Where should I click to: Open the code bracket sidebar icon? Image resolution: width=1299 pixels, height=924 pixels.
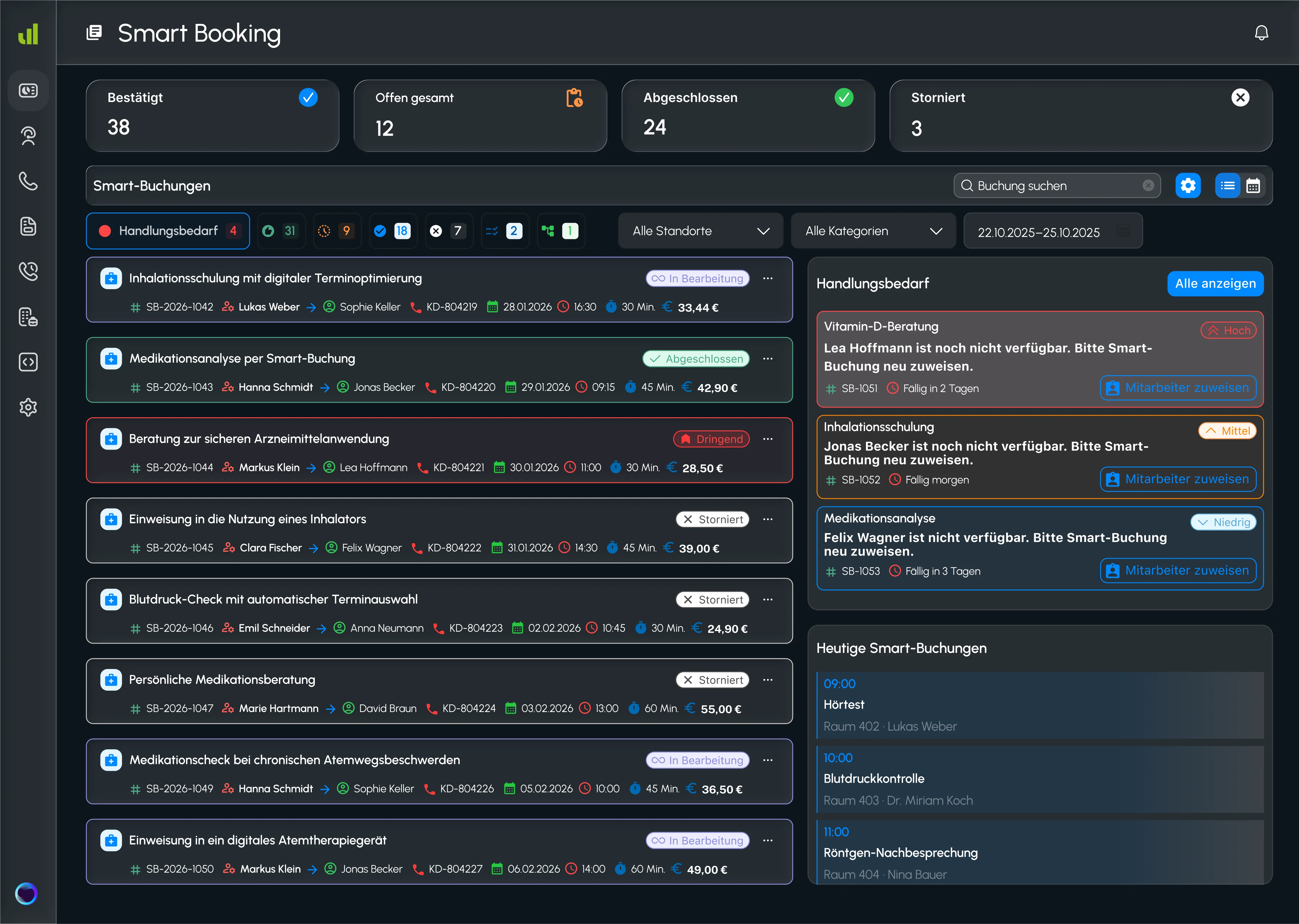tap(28, 362)
